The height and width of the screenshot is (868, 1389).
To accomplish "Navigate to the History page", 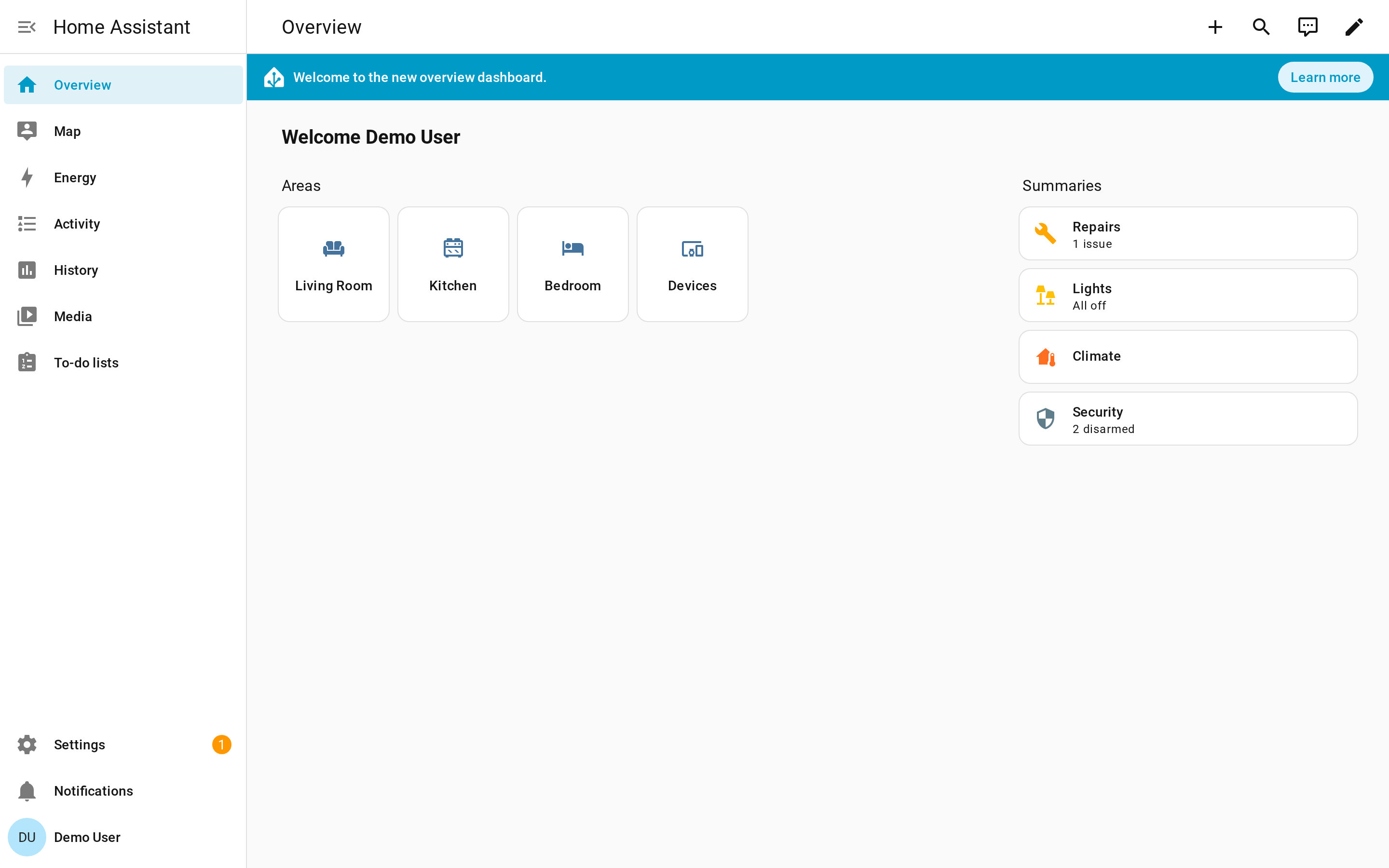I will point(123,270).
